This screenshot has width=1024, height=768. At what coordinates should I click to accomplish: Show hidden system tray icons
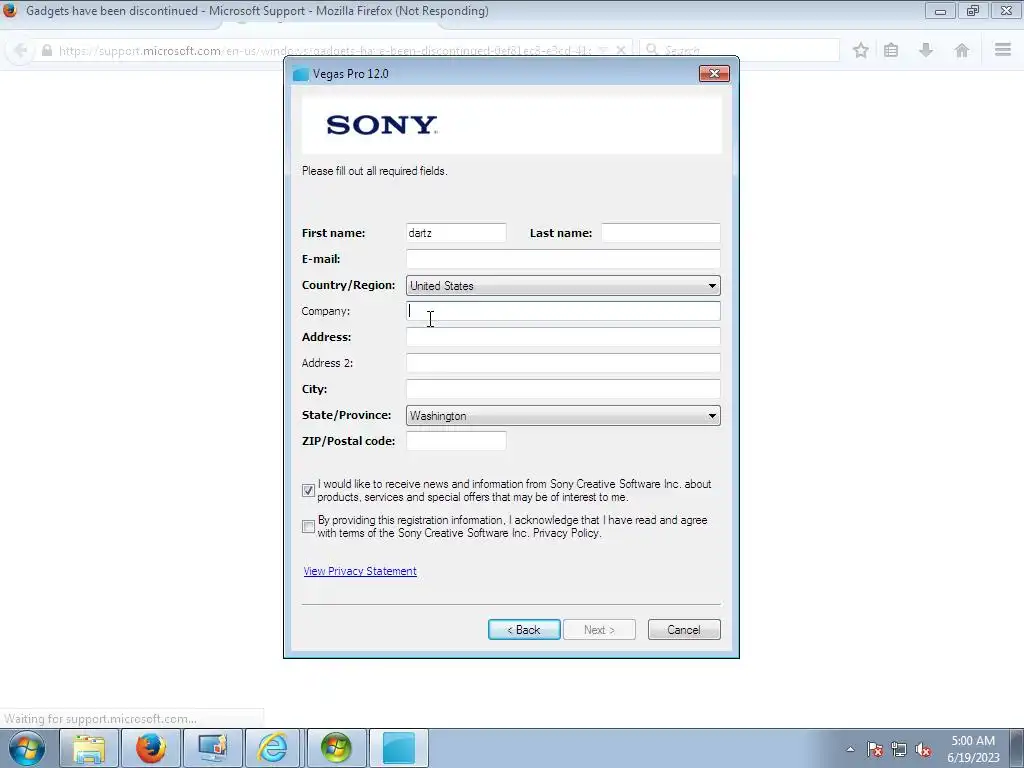(x=850, y=749)
